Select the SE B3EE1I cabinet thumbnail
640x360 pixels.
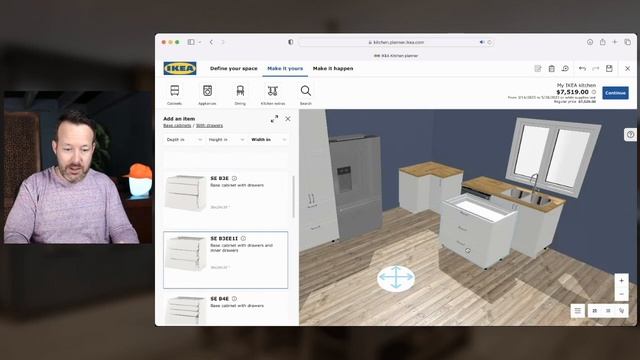point(186,253)
